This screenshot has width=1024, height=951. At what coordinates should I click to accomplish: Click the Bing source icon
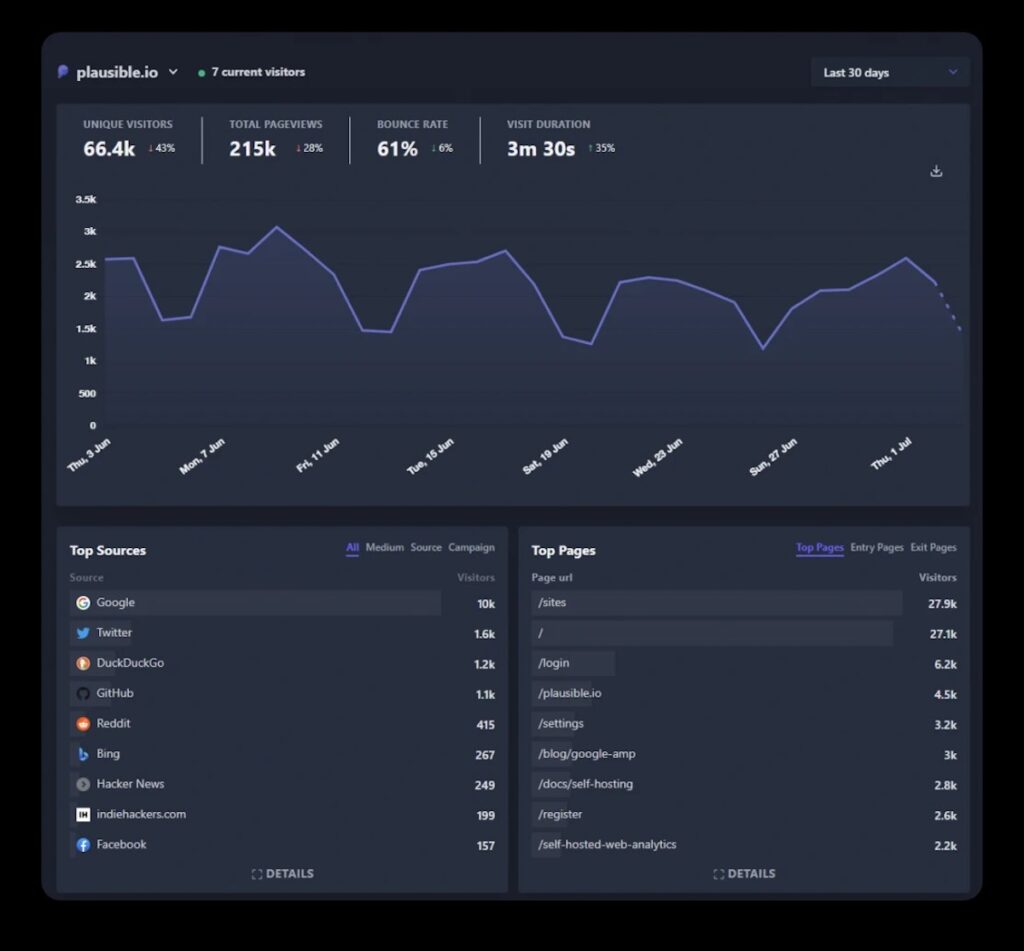[83, 754]
